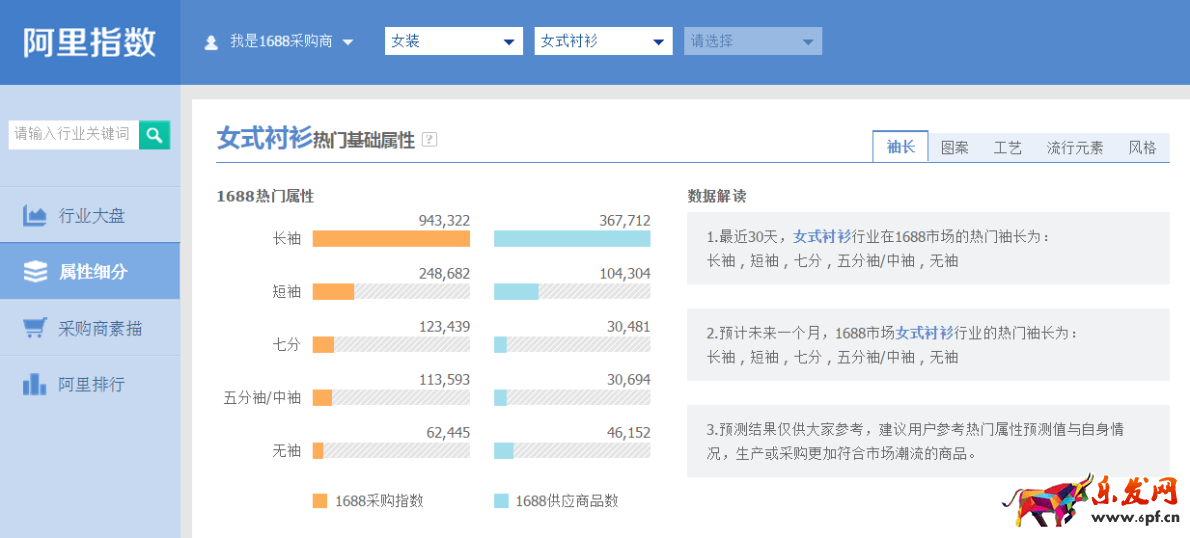Click the user avatar icon beside 我是1688采购商
Image resolution: width=1190 pixels, height=538 pixels.
point(211,42)
